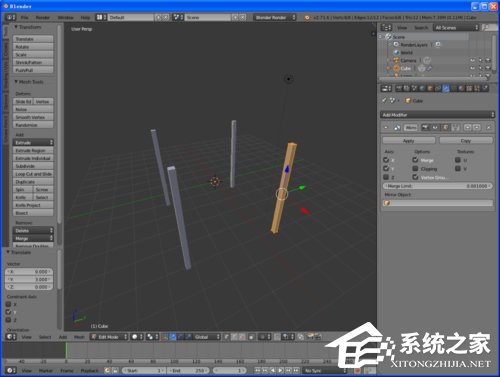
Task: Click the screen layout browse icon
Action: (101, 17)
